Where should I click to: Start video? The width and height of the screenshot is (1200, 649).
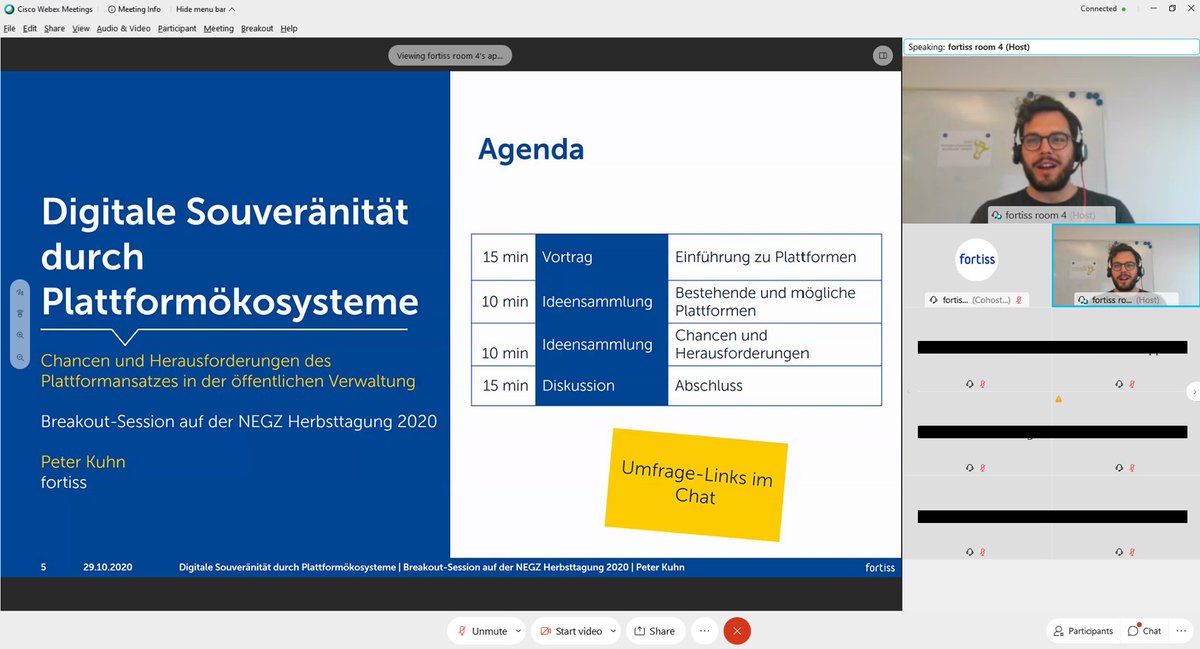pos(571,631)
